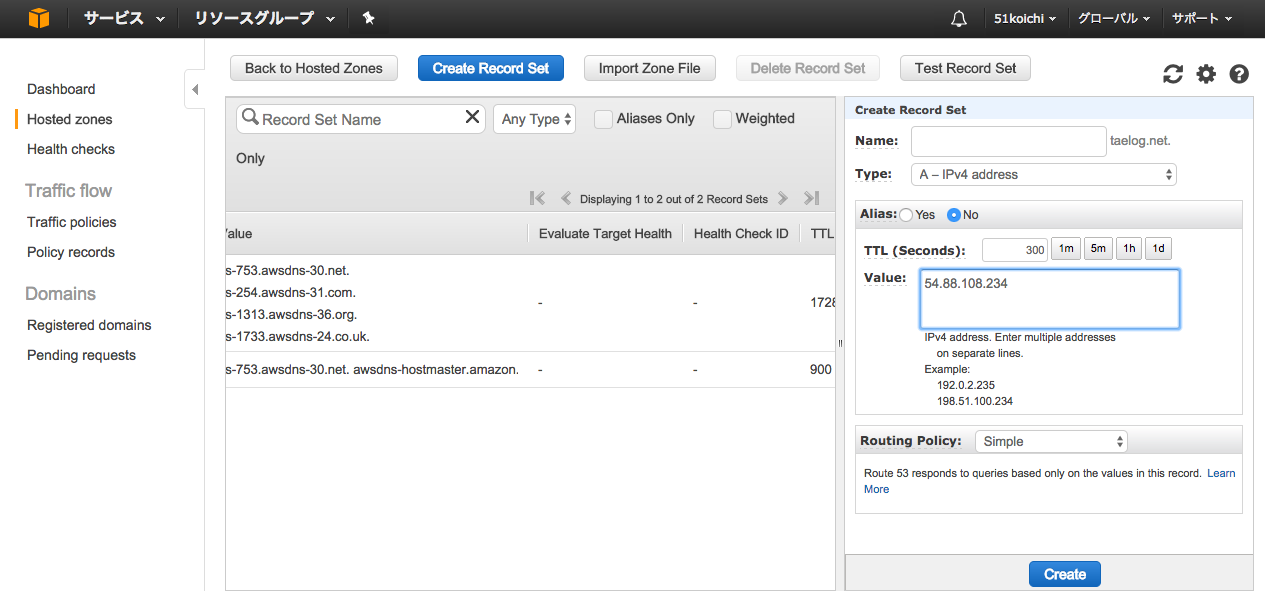
Task: Set TTL to 5m
Action: tap(1098, 249)
